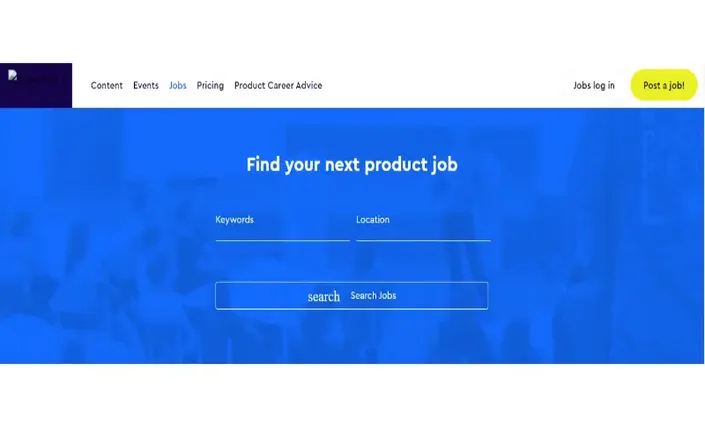
Task: Click the Jobs log in link
Action: (593, 85)
